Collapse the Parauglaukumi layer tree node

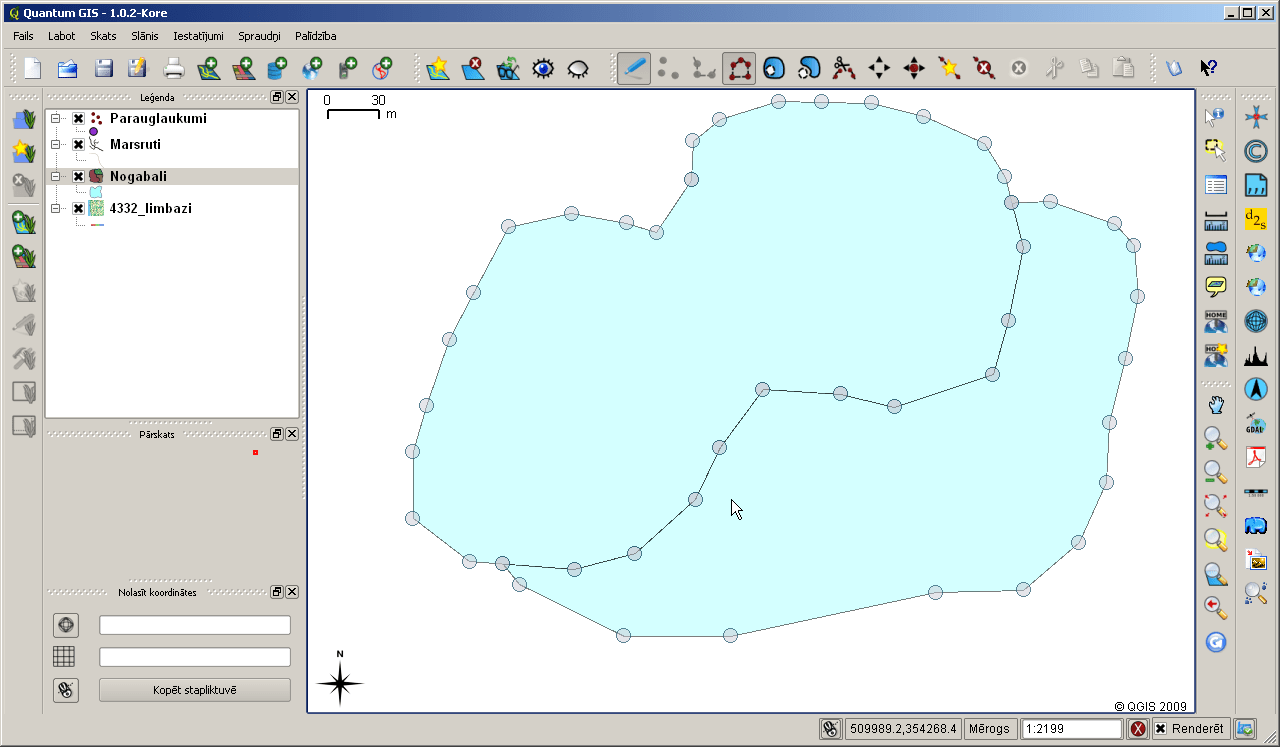[57, 119]
